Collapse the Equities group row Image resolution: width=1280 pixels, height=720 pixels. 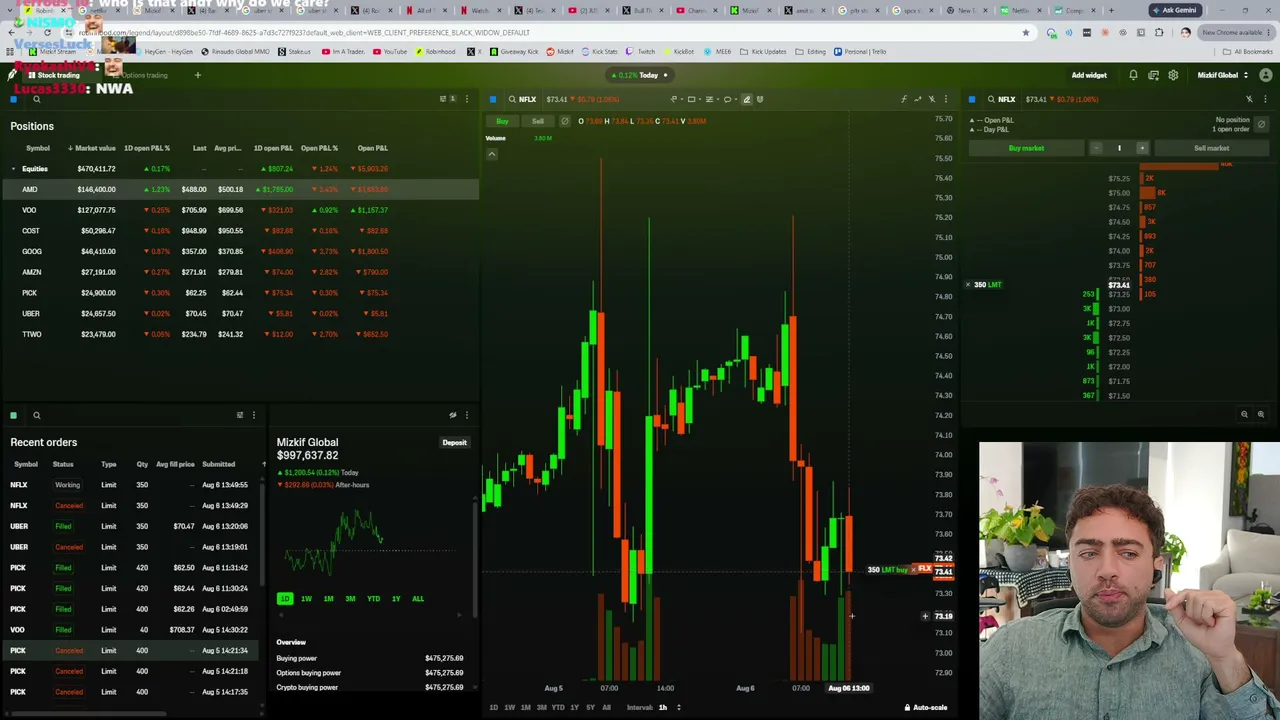[x=13, y=169]
